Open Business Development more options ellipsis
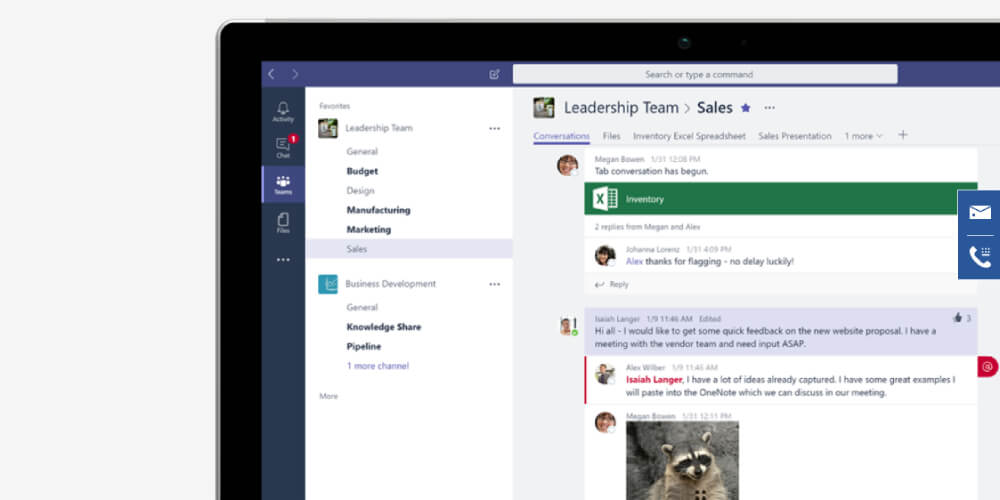This screenshot has height=500, width=1000. pyautogui.click(x=494, y=284)
